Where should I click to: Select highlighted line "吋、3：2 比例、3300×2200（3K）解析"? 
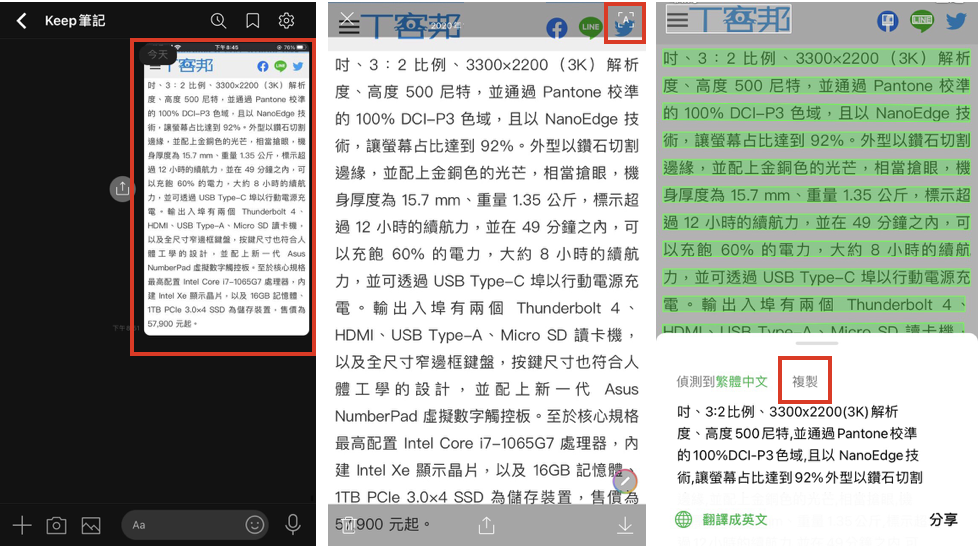tap(816, 59)
